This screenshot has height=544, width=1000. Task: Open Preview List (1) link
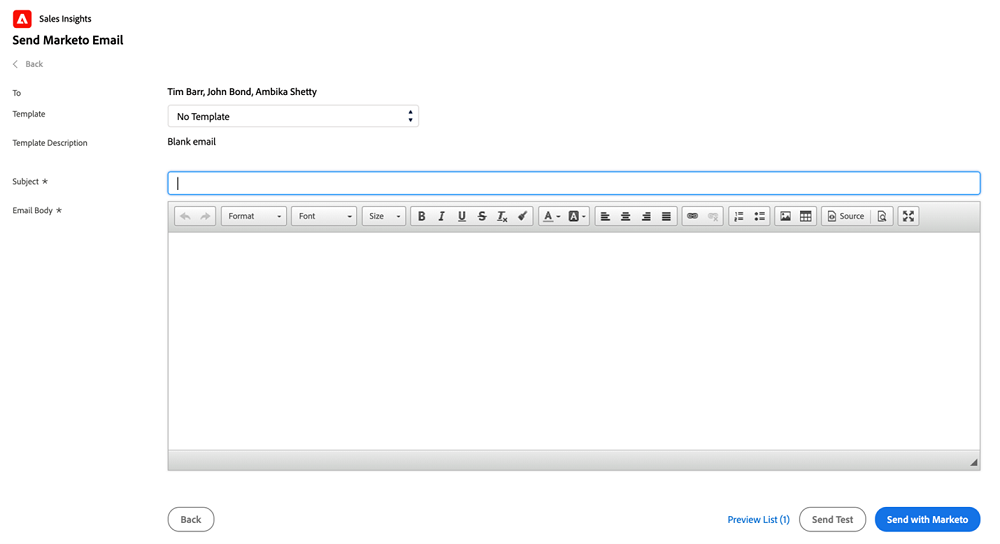coord(758,519)
